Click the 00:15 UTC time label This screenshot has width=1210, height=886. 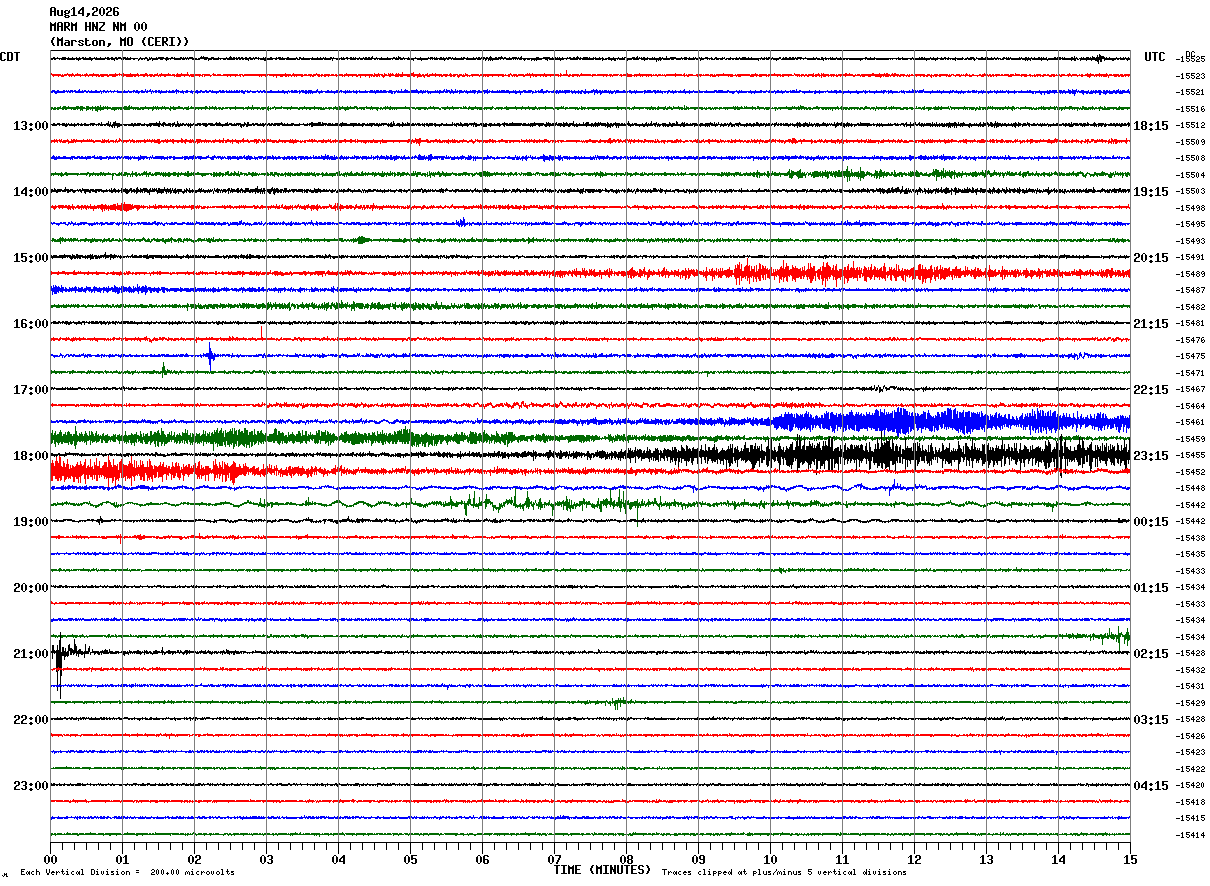[x=1151, y=522]
